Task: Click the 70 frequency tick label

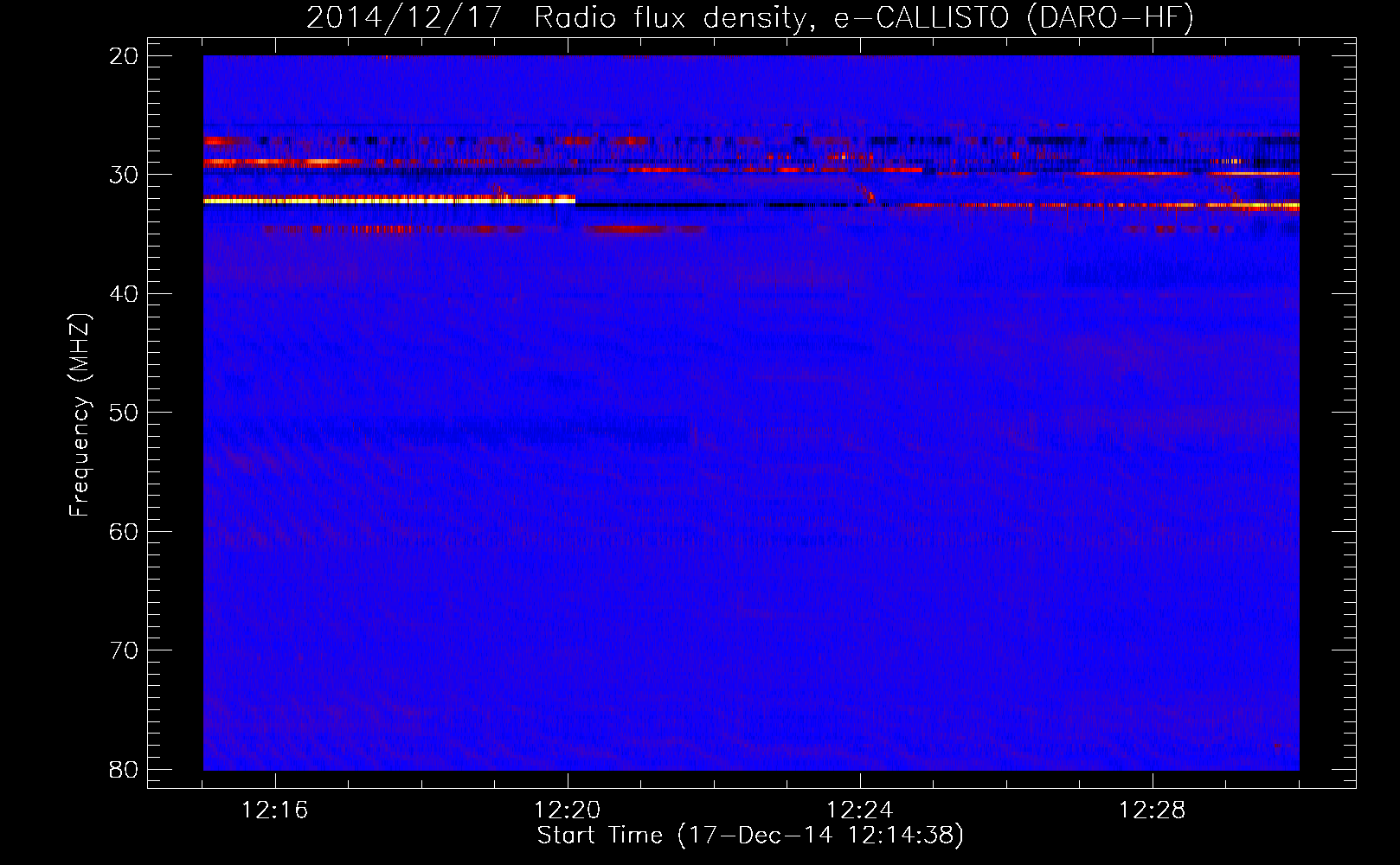Action: coord(125,650)
